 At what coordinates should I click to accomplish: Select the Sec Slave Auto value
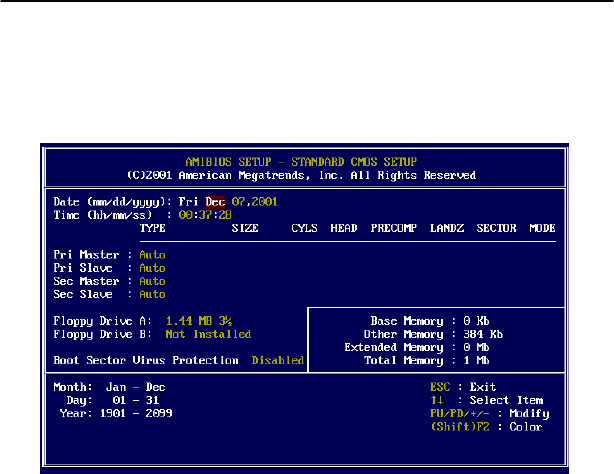(152, 294)
